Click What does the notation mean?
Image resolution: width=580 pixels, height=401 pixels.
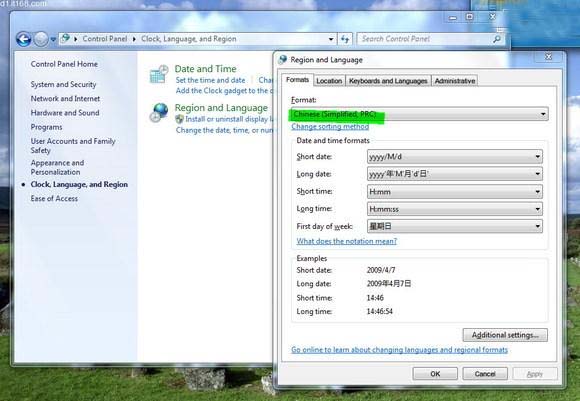click(x=347, y=241)
